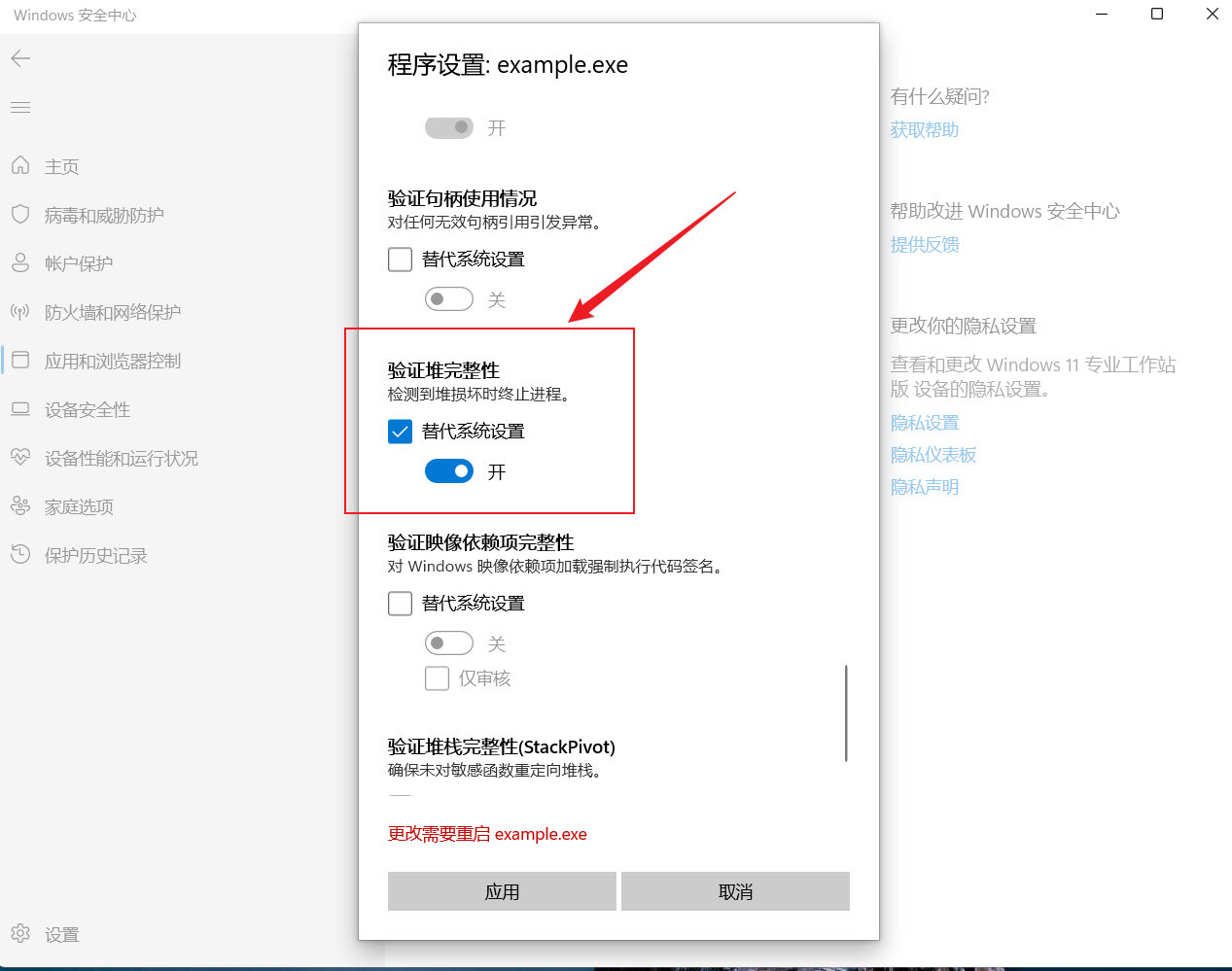Open 帐户保护 page
The width and height of the screenshot is (1232, 971).
79,263
